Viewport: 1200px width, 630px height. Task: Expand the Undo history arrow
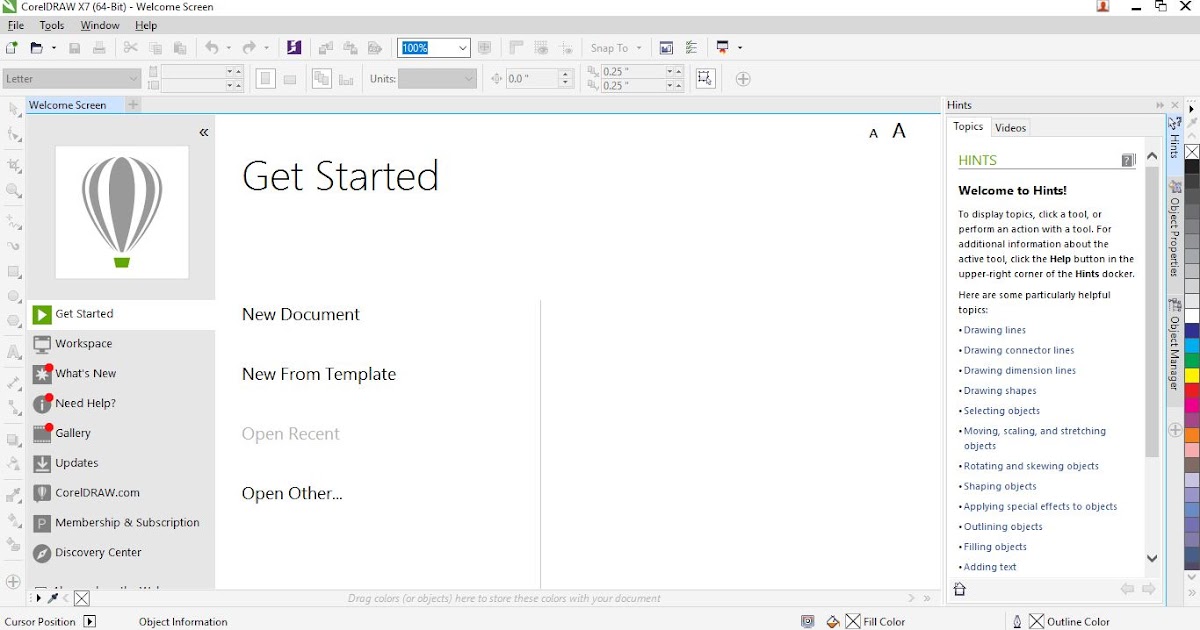(228, 47)
